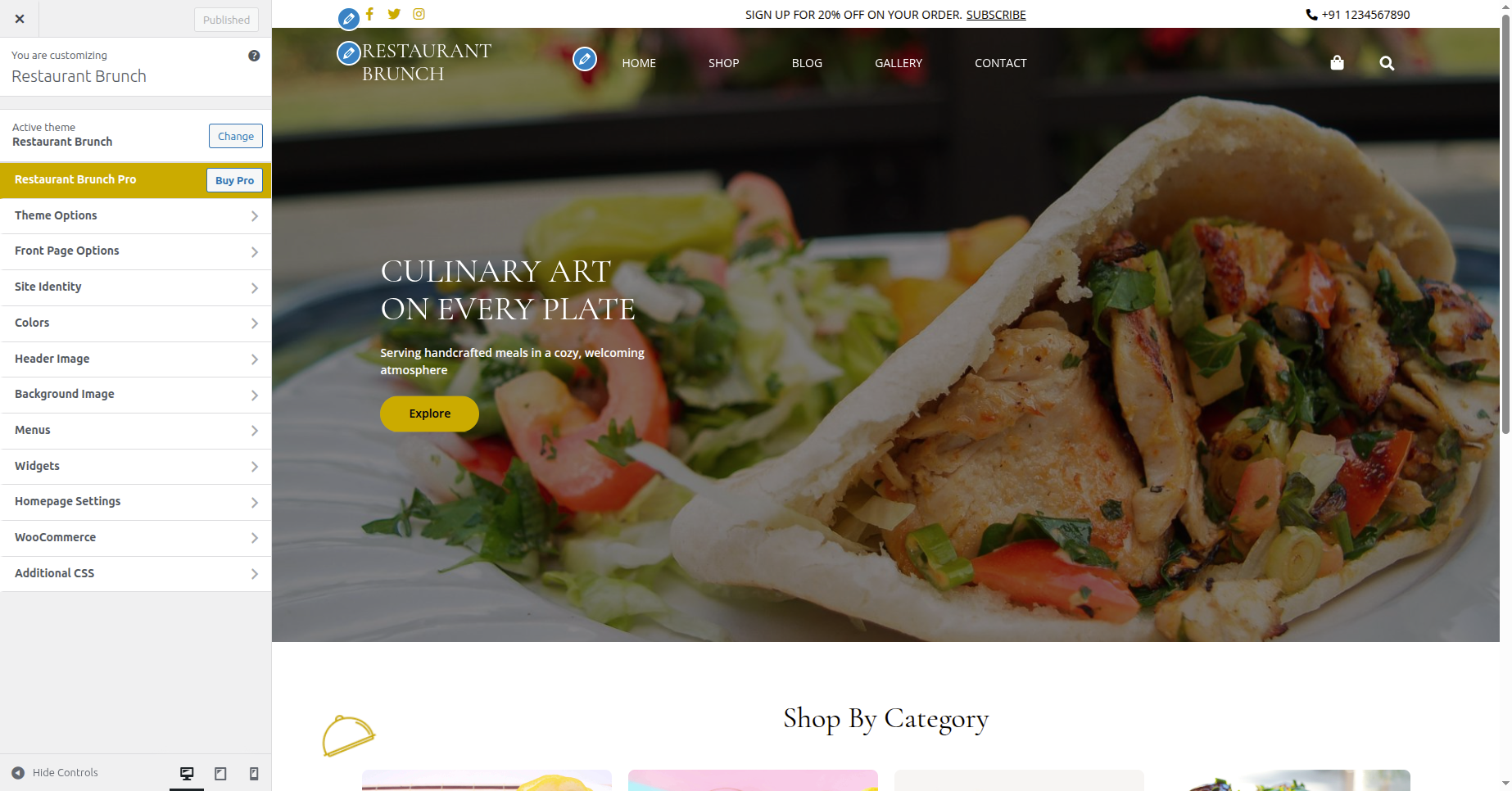Image resolution: width=1512 pixels, height=791 pixels.
Task: Switch to mobile preview mode
Action: (254, 773)
